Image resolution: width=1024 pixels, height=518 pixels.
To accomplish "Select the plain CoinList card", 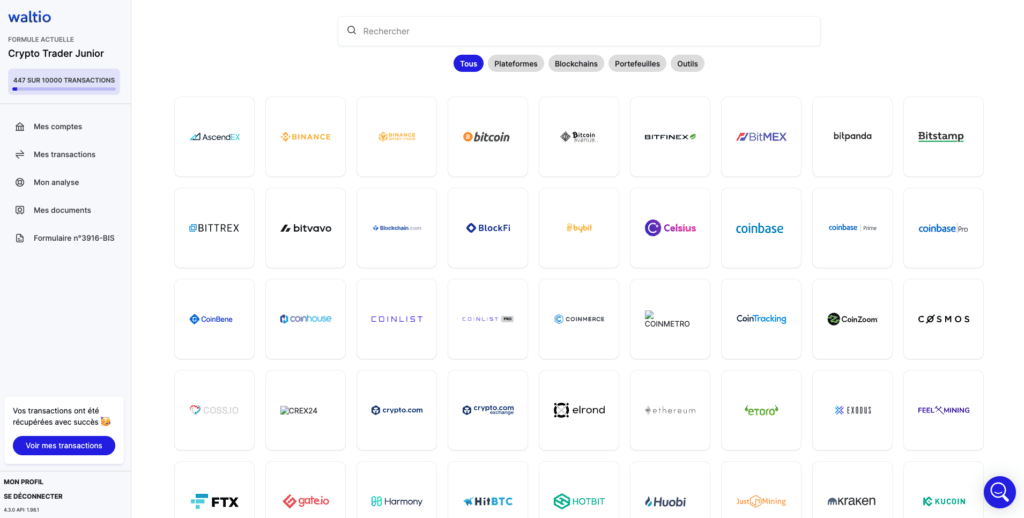I will tap(396, 319).
